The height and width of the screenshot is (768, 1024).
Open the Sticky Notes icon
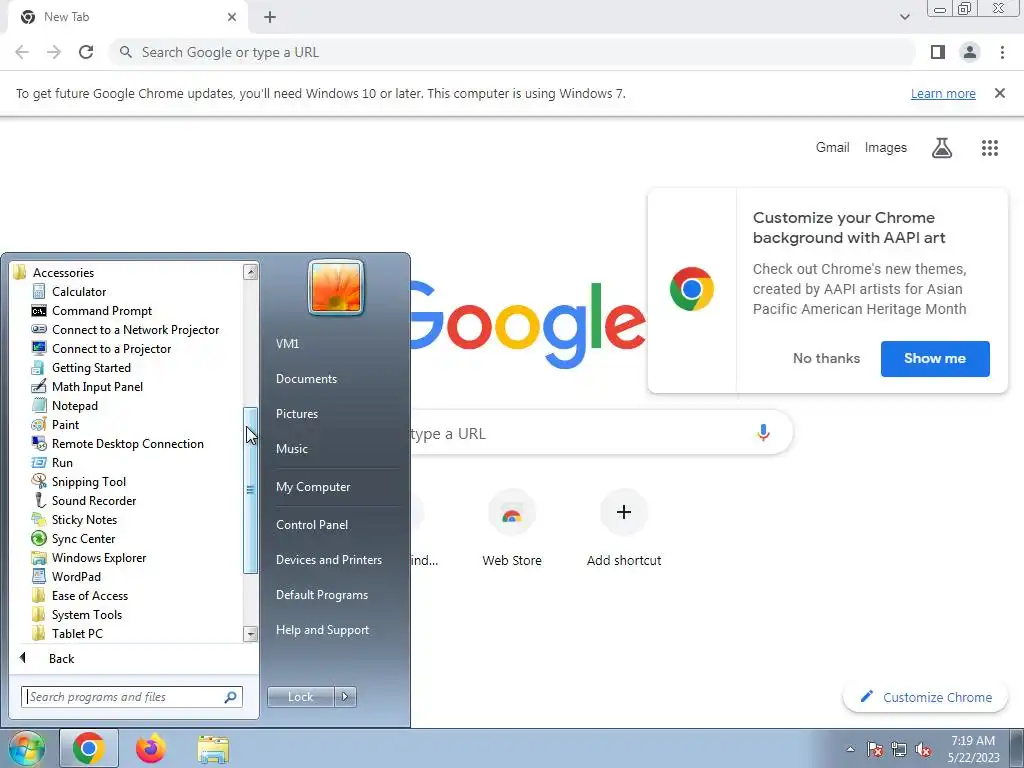[39, 520]
